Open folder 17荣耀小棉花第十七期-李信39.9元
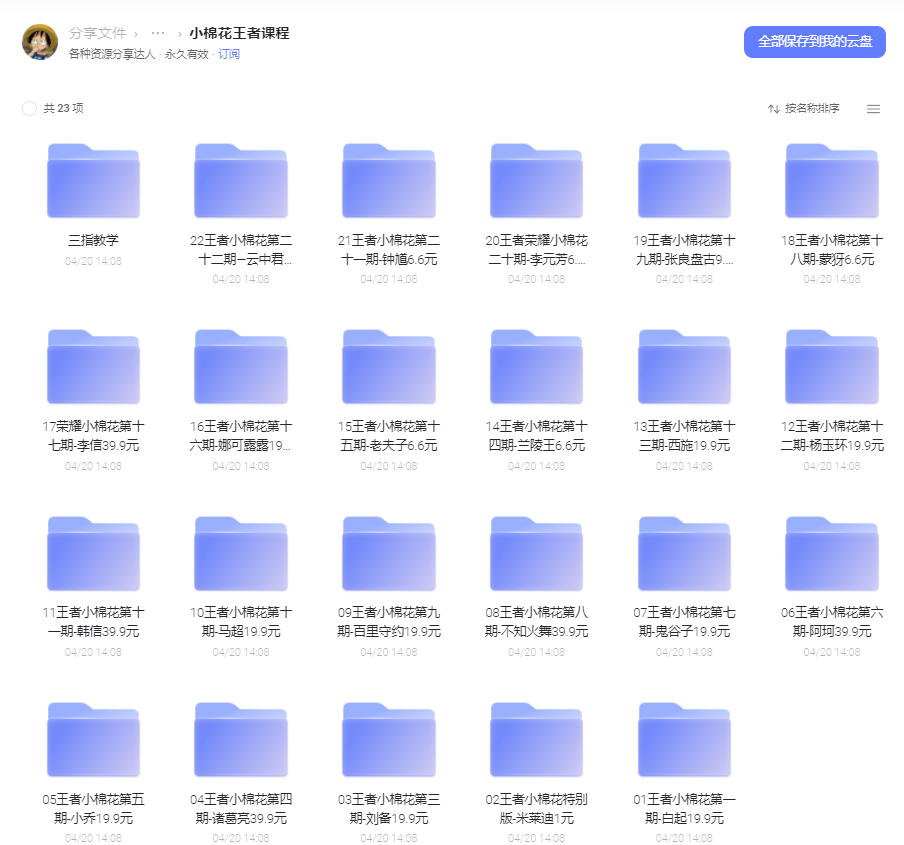 [x=93, y=367]
